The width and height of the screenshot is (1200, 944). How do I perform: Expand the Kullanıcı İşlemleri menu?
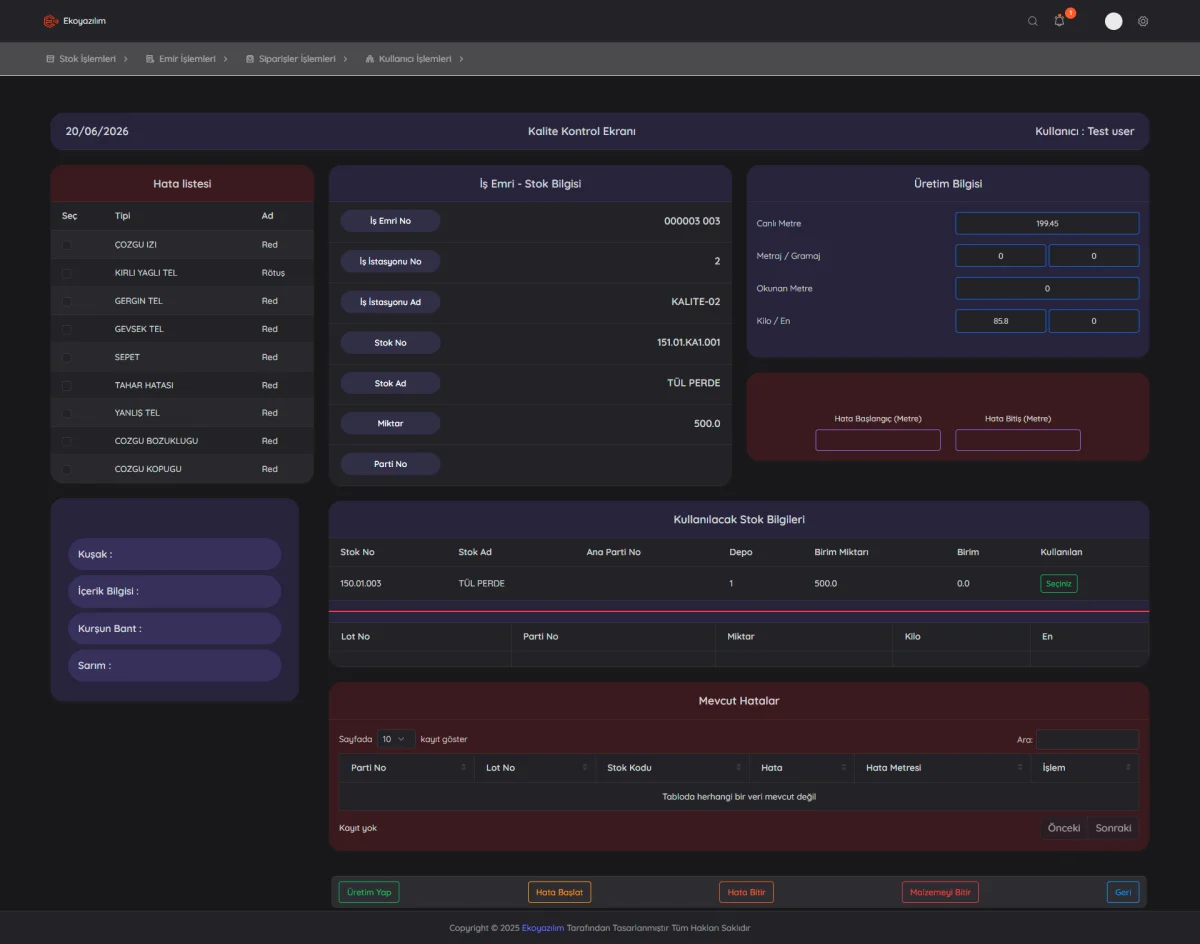pyautogui.click(x=415, y=59)
